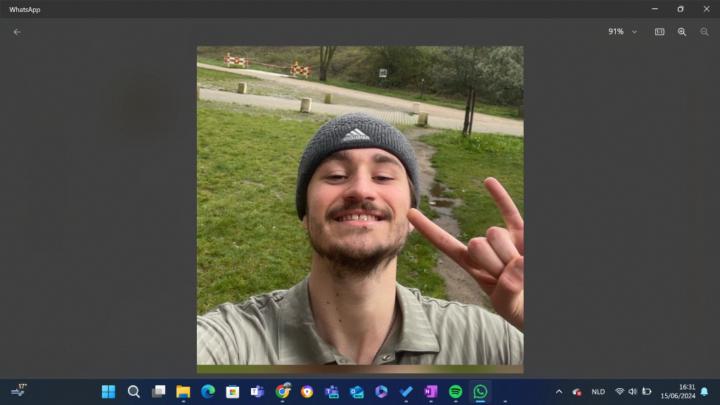
Task: Open the 91% zoom level dropdown
Action: (623, 32)
